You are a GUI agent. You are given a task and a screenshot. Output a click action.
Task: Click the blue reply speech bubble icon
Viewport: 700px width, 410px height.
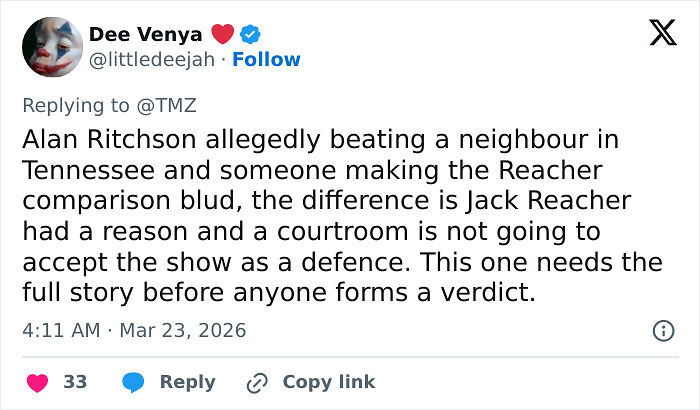(x=133, y=382)
